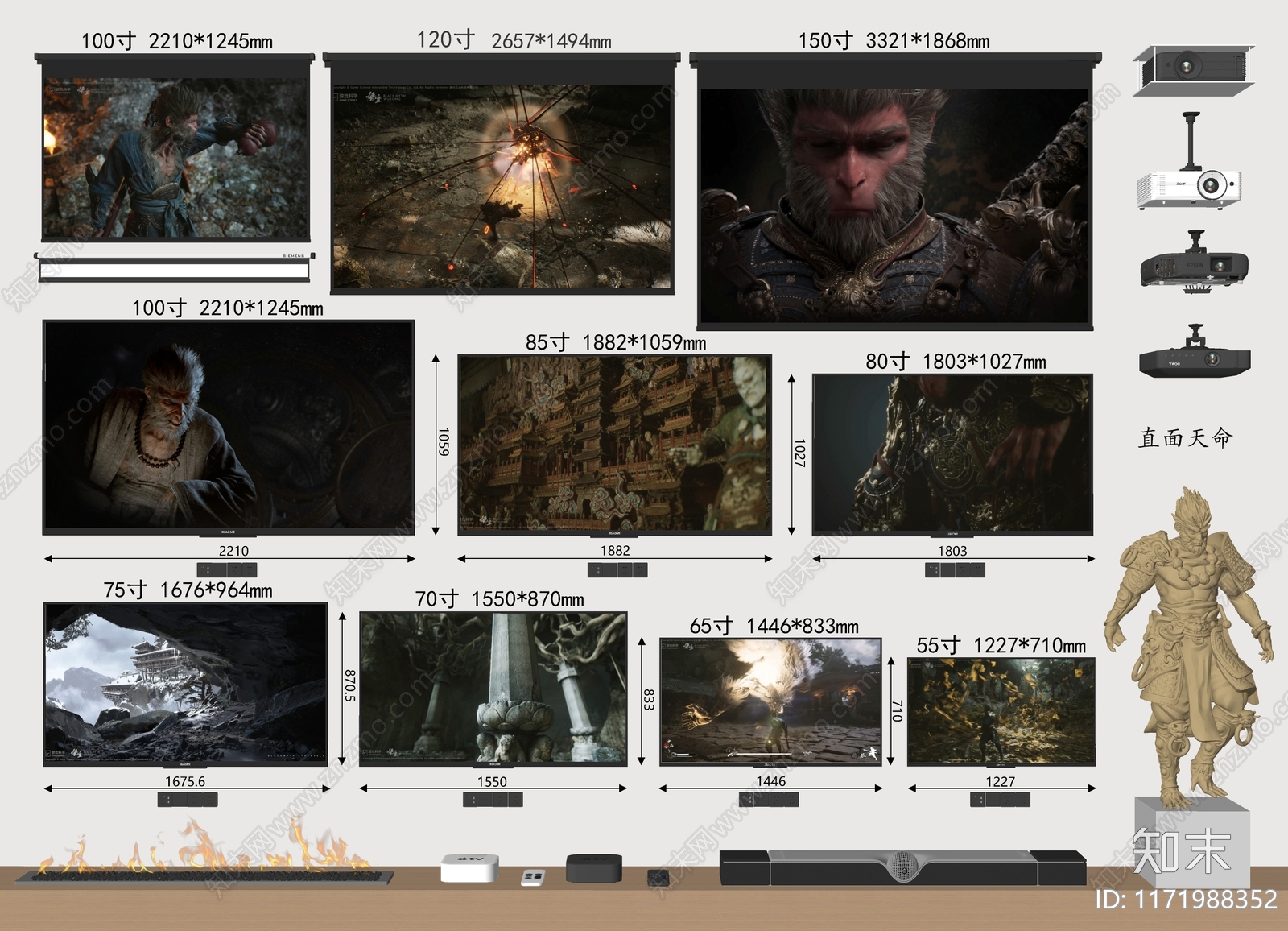Image resolution: width=1288 pixels, height=931 pixels.
Task: Click the wall socket under 1675.6 TV
Action: [188, 800]
